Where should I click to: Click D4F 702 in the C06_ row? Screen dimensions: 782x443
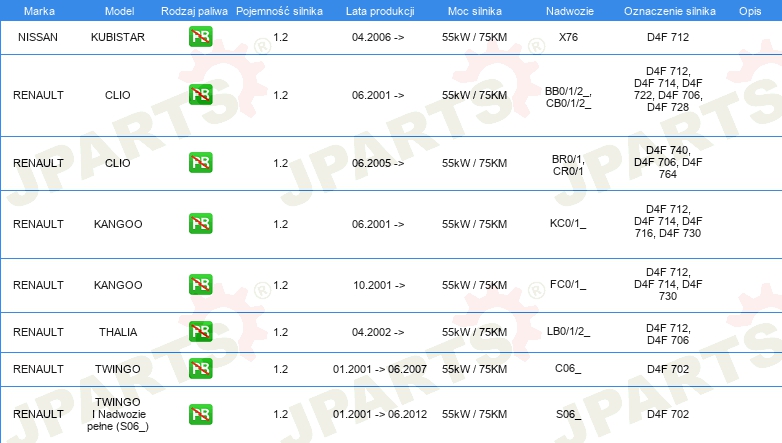668,369
